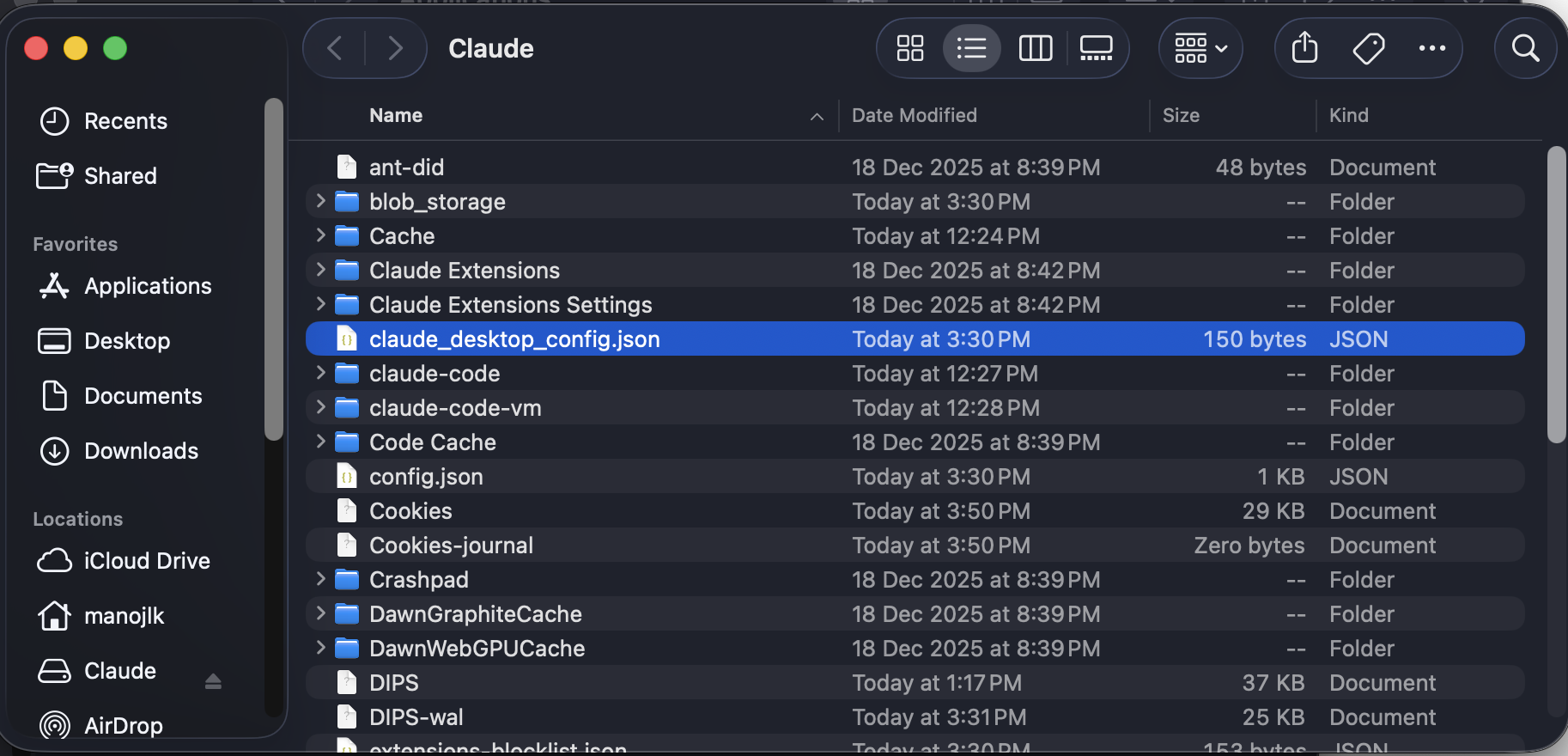Switch to gallery view

click(1096, 48)
